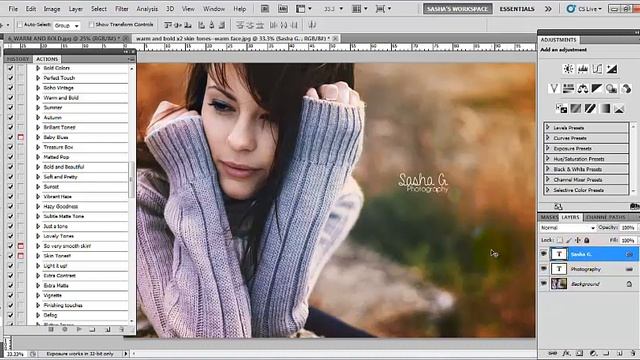This screenshot has width=640, height=360.
Task: Open the CS Live dropdown
Action: pyautogui.click(x=585, y=9)
